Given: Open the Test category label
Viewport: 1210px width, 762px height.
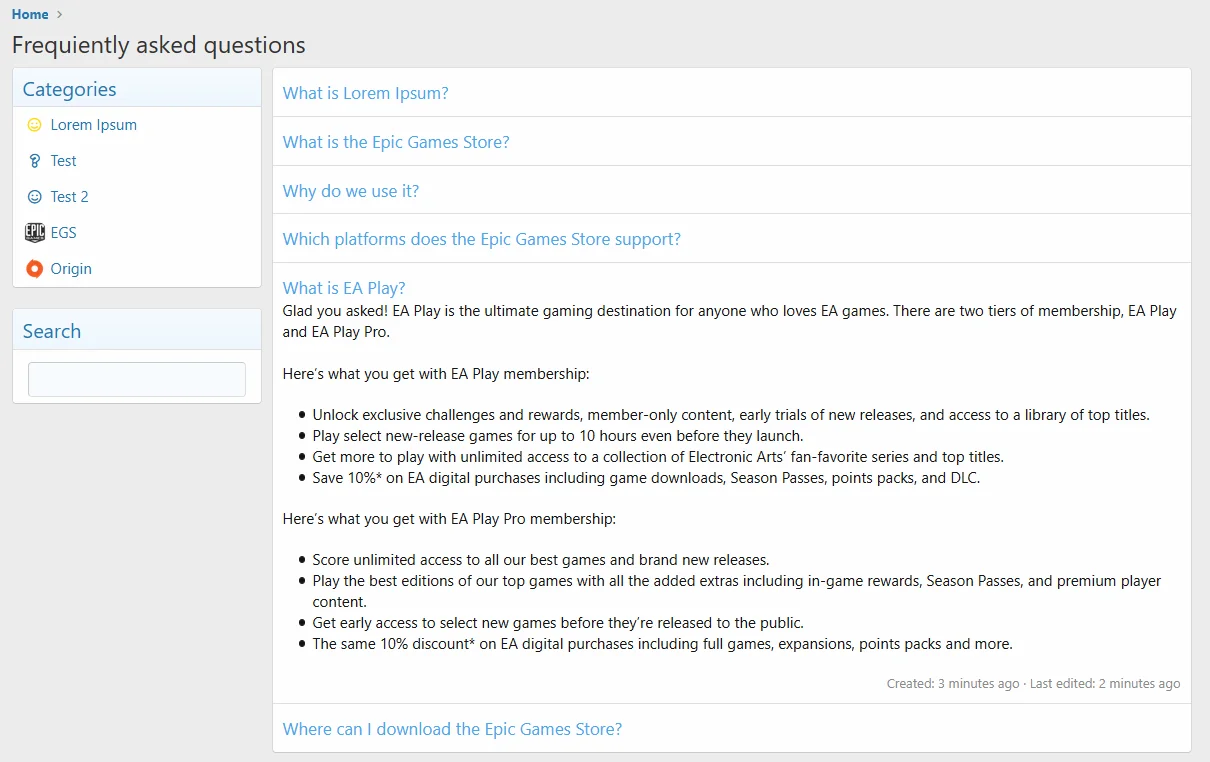Looking at the screenshot, I should coord(64,161).
